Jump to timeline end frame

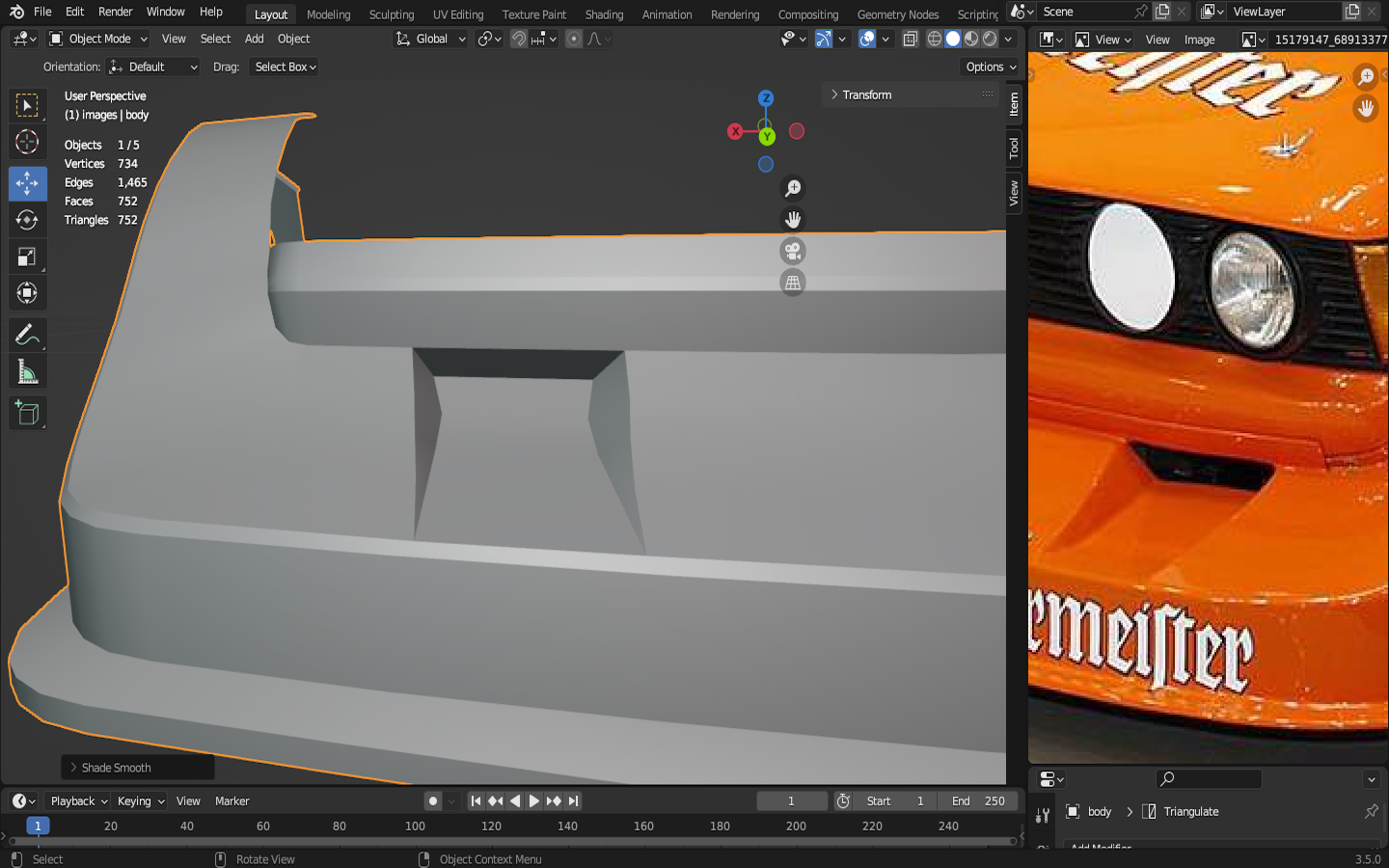(x=574, y=800)
